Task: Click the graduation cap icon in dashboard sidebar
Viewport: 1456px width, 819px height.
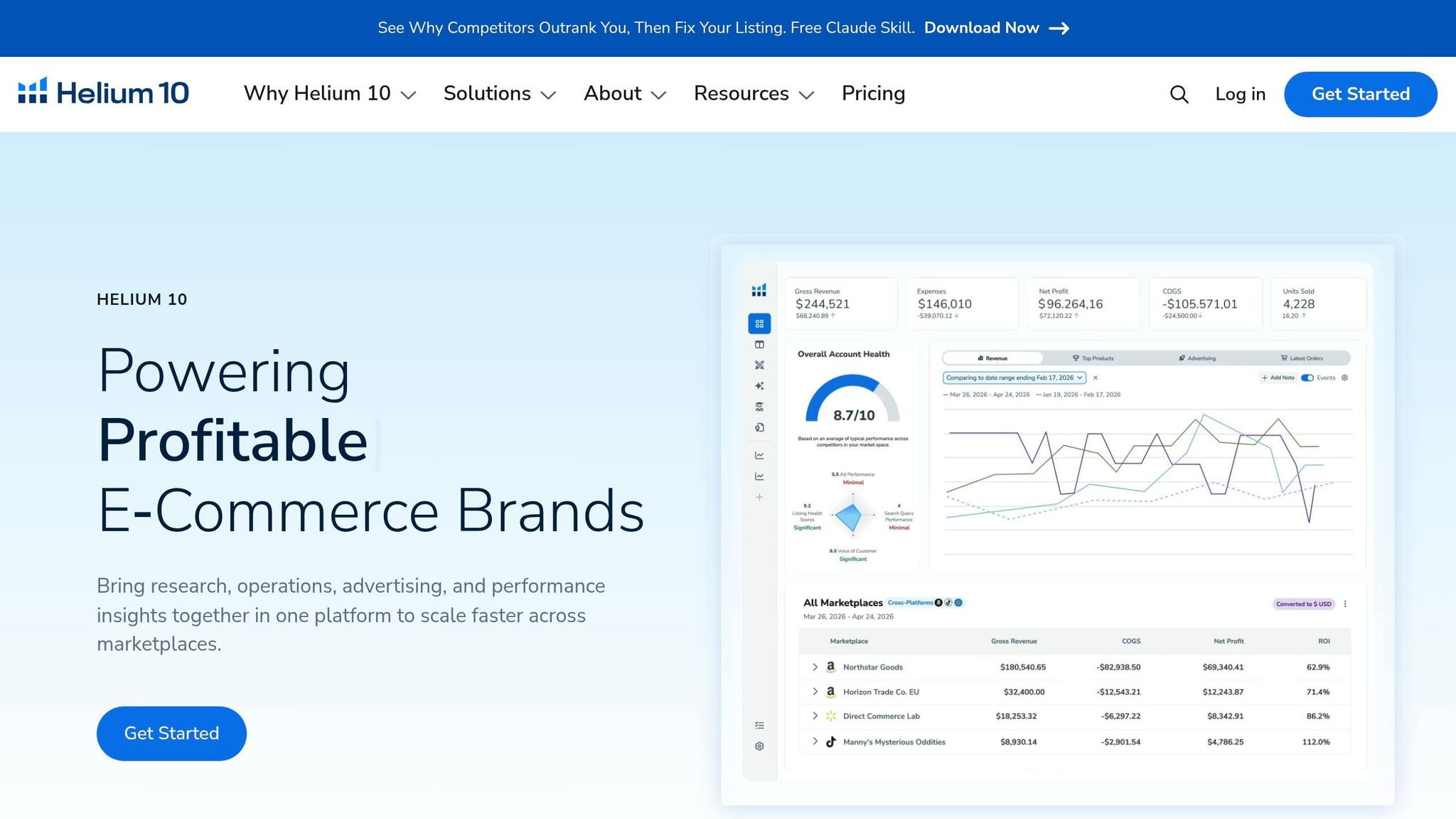Action: [759, 407]
